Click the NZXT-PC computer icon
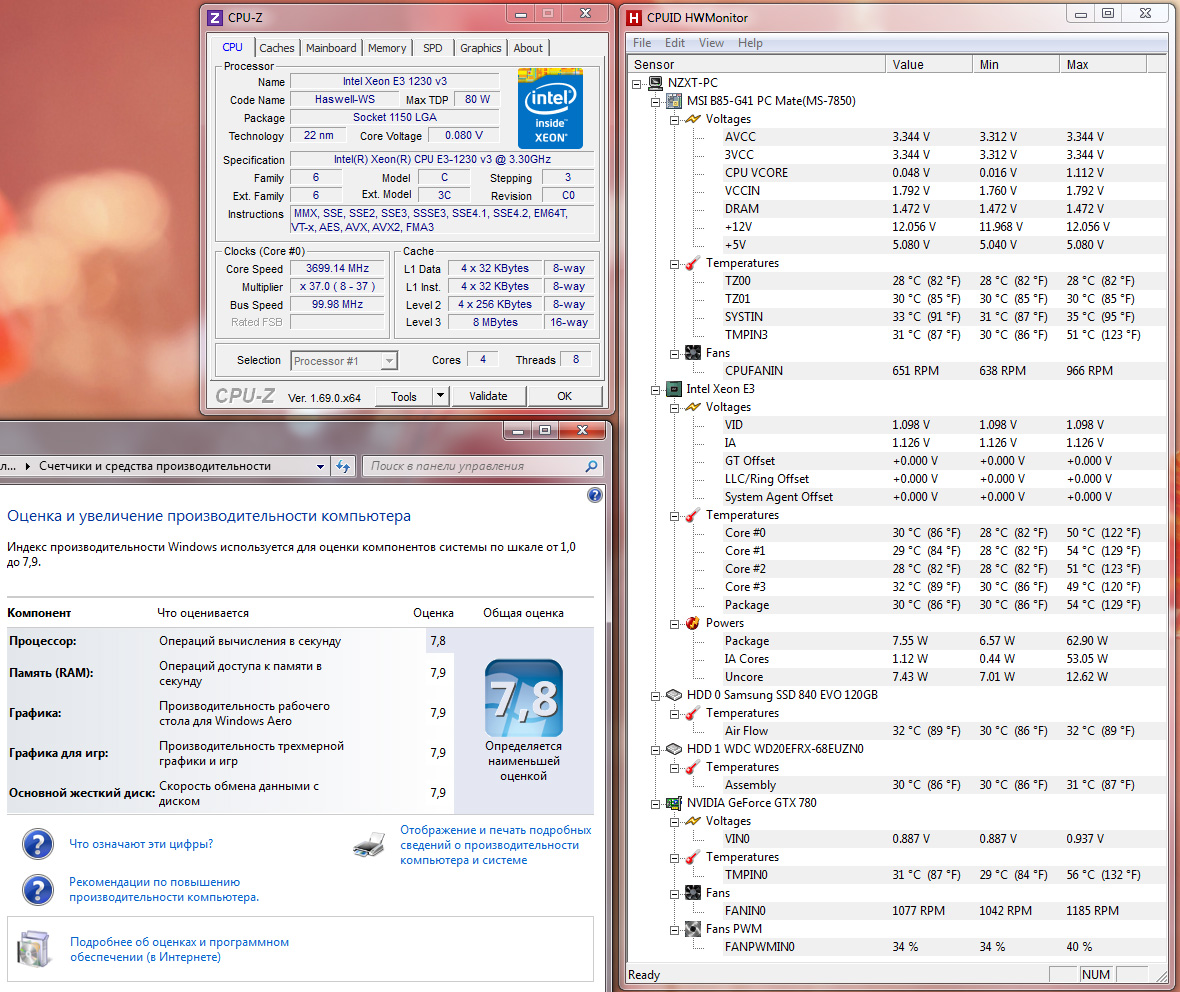The image size is (1180, 992). pyautogui.click(x=655, y=83)
